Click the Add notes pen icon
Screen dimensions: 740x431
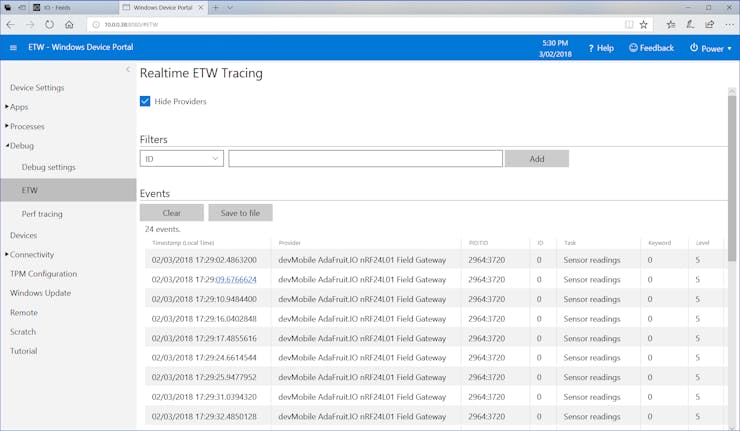(x=690, y=25)
